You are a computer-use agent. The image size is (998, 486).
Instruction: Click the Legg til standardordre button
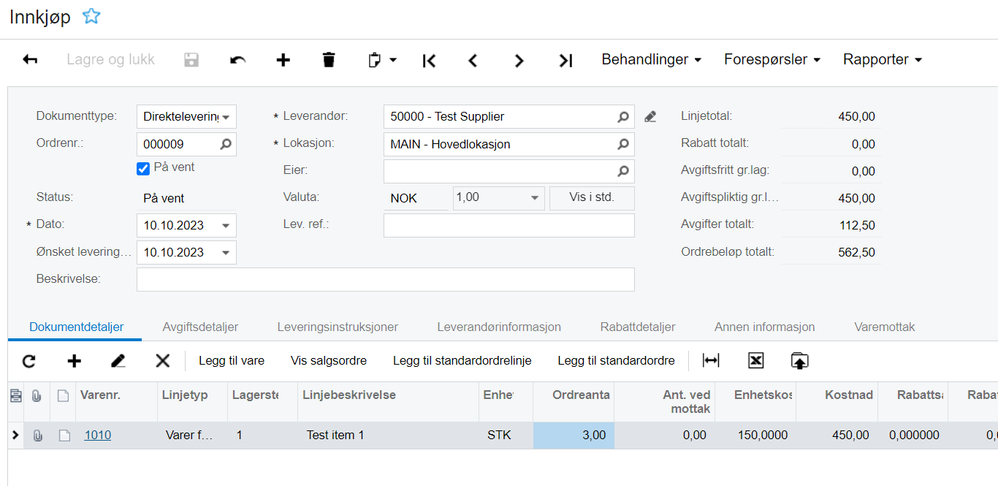tap(616, 361)
